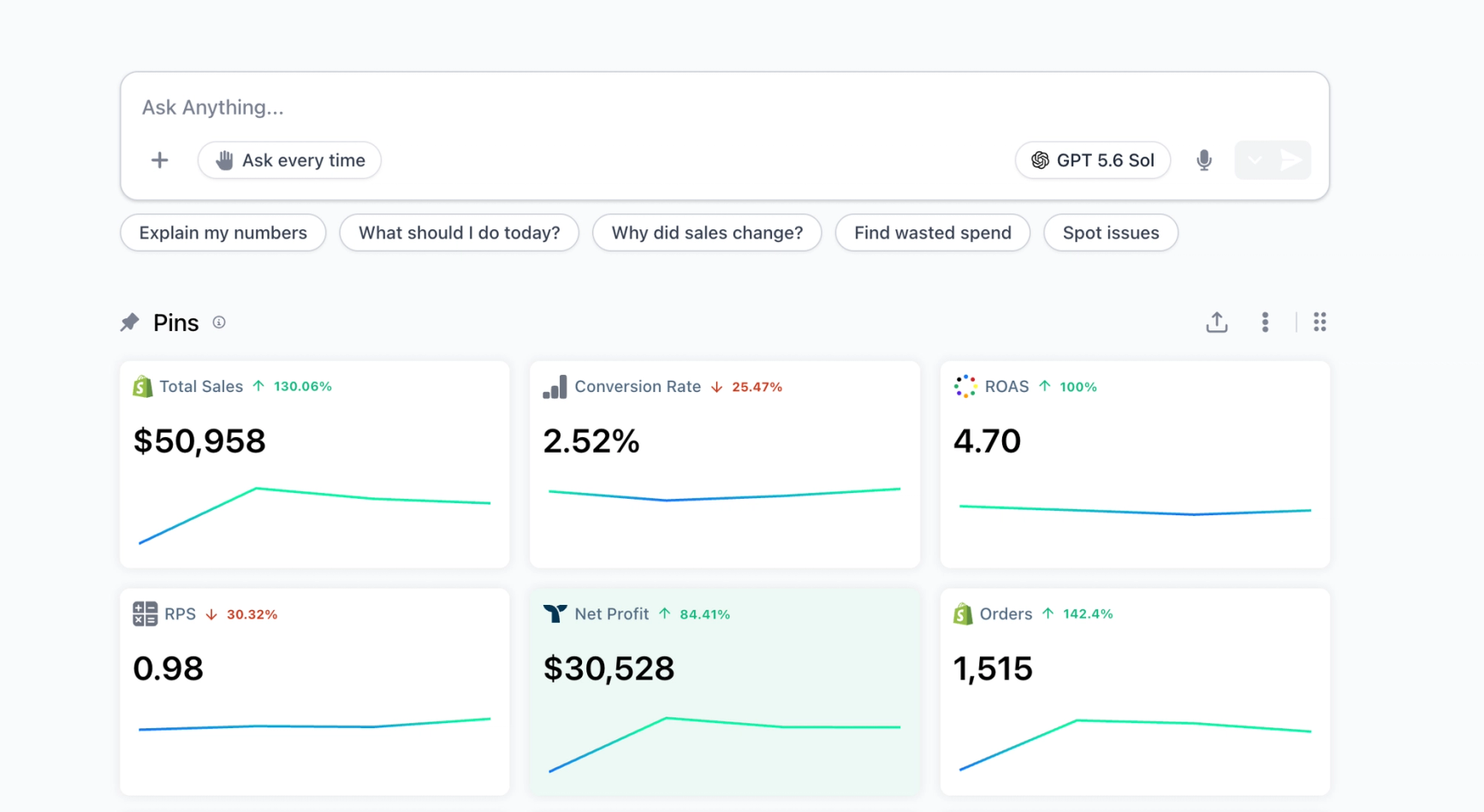1484x812 pixels.
Task: Focus the Ask Anything input field
Action: point(724,107)
